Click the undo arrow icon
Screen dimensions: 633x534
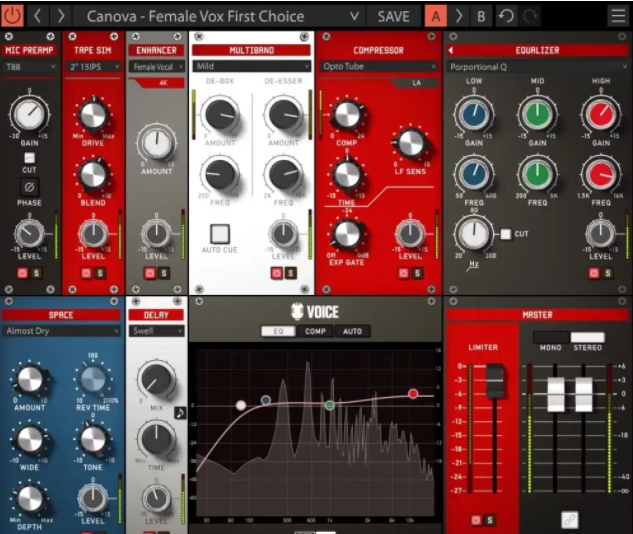coord(507,16)
